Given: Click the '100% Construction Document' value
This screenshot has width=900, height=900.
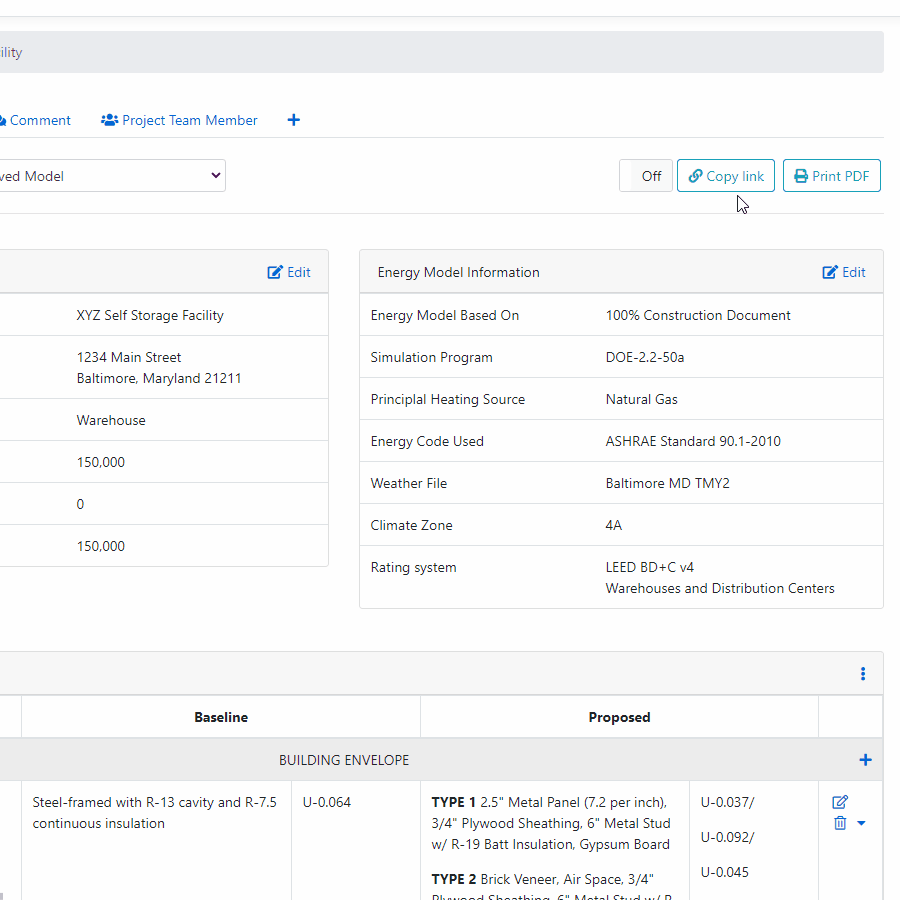Looking at the screenshot, I should tap(698, 315).
